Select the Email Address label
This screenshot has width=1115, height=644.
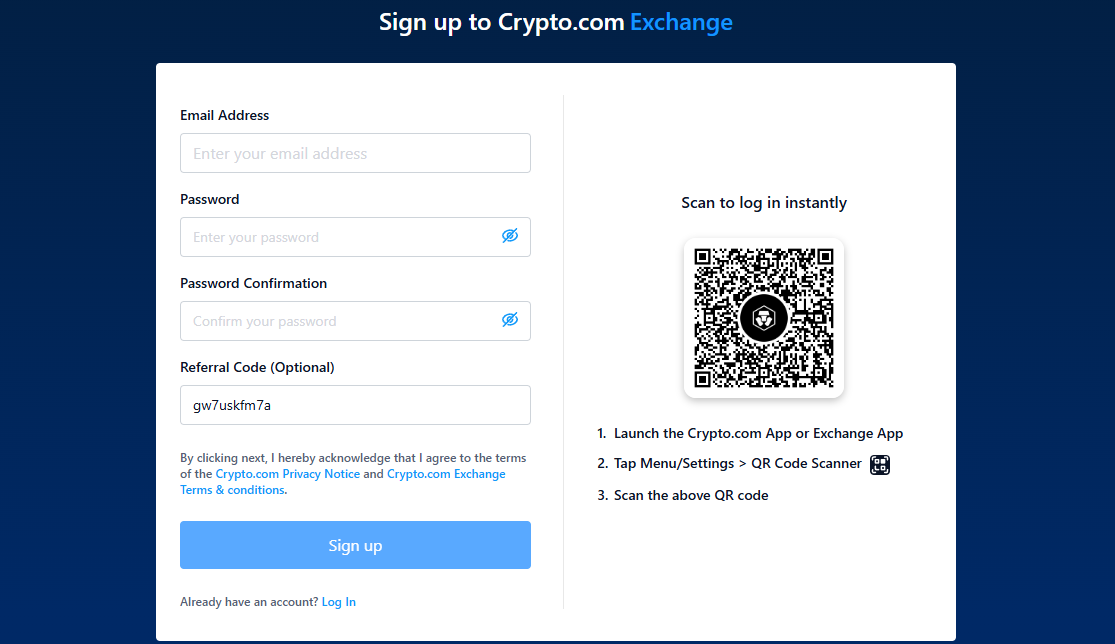(x=224, y=114)
